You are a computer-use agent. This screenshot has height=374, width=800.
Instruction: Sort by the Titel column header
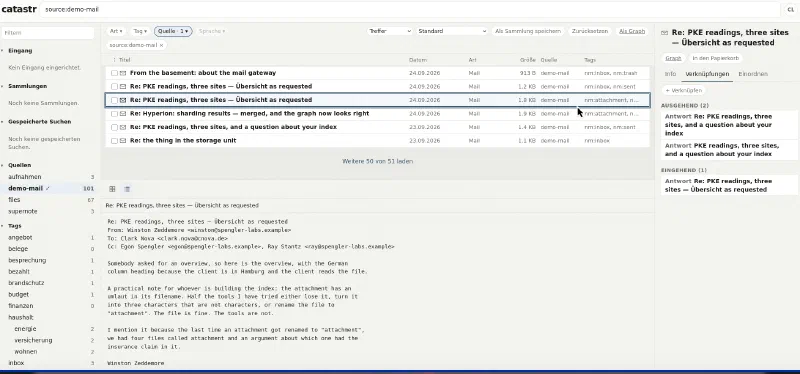pyautogui.click(x=124, y=60)
